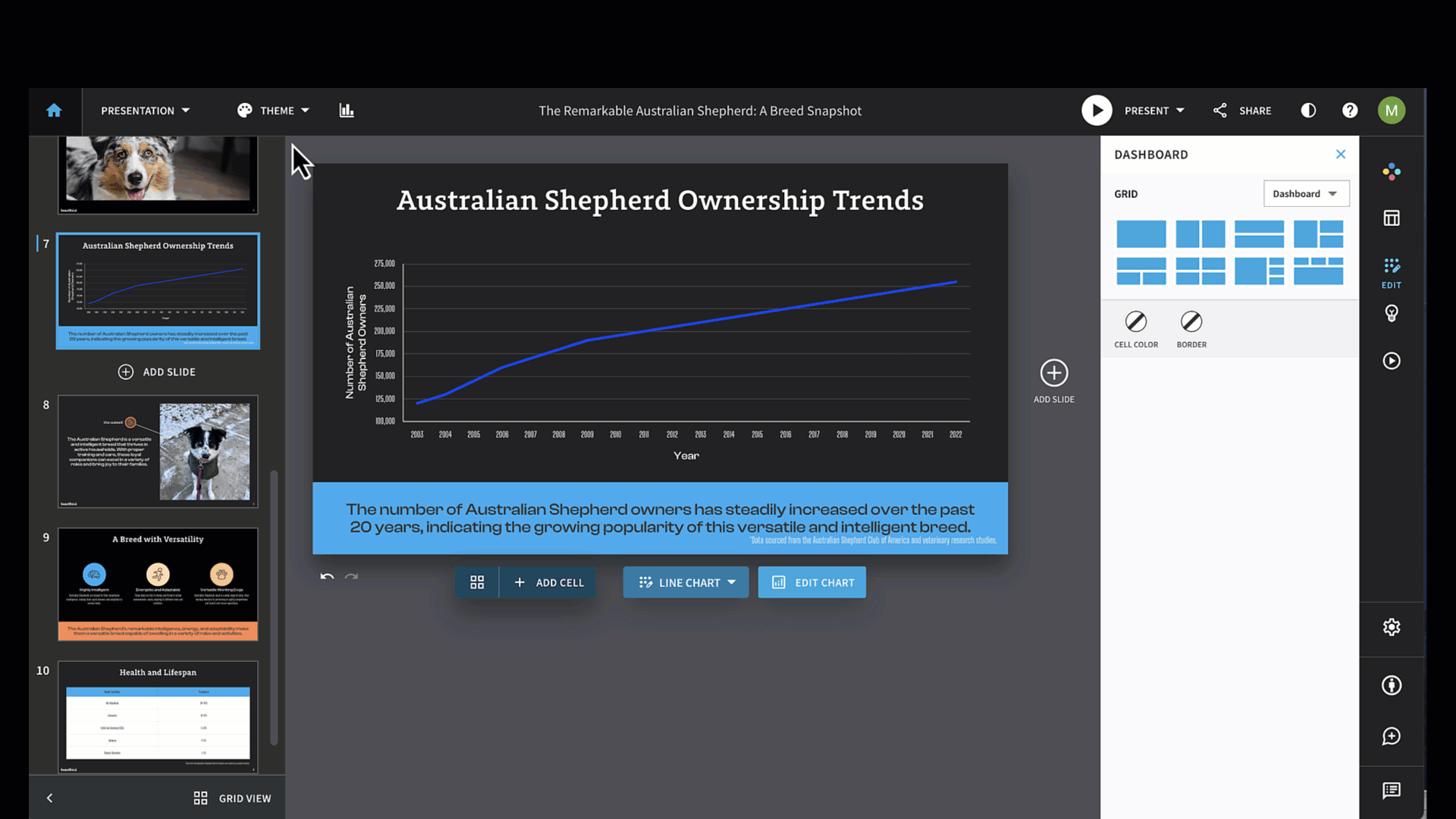Screen dimensions: 1456x819
Task: Set the Border option
Action: (x=1191, y=329)
